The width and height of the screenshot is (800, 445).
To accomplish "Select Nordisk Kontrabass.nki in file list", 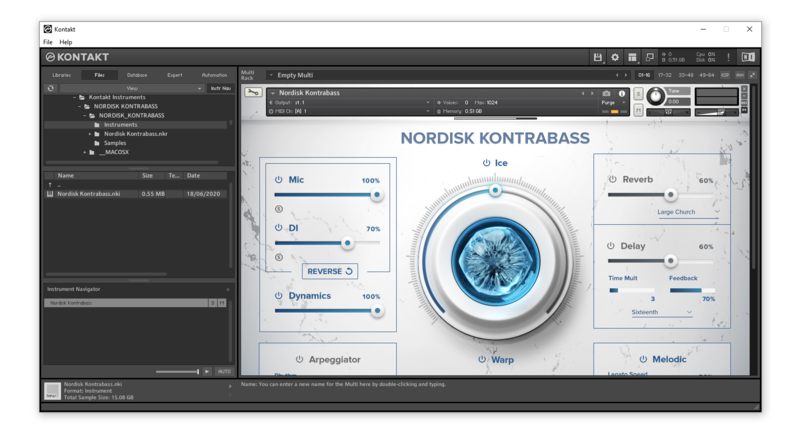I will [x=88, y=193].
